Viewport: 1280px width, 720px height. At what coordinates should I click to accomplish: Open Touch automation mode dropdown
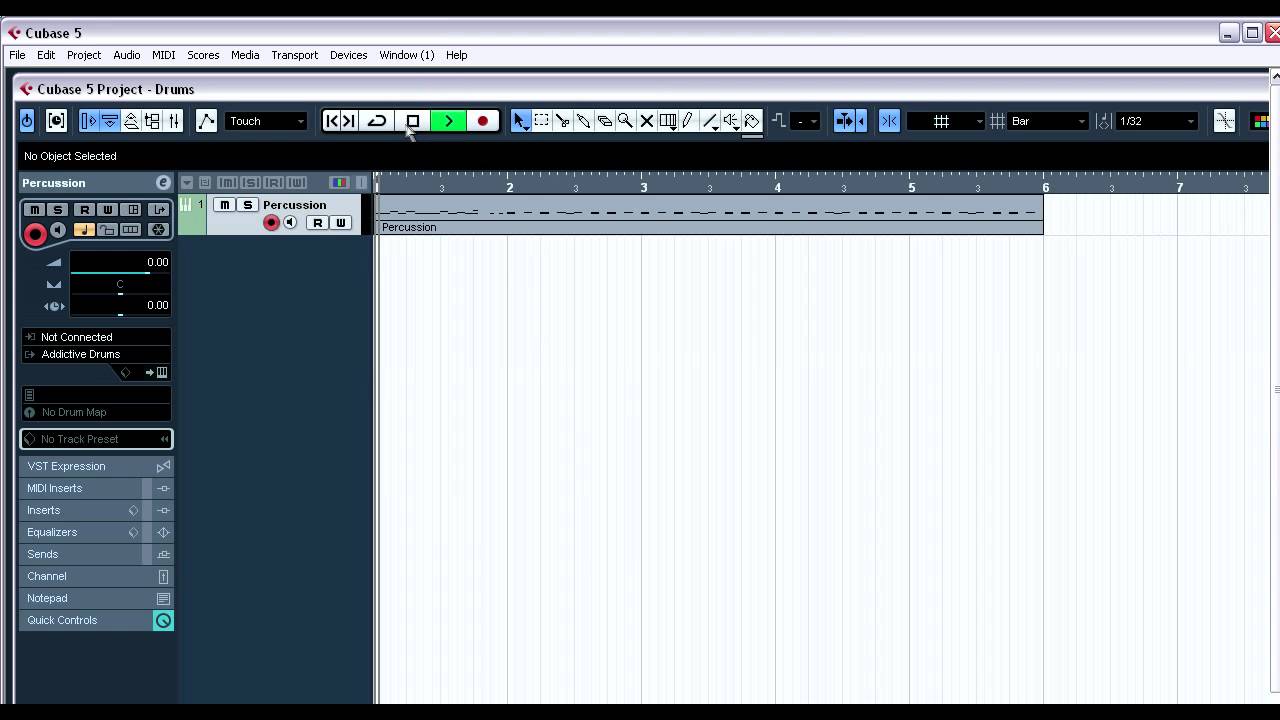265,121
